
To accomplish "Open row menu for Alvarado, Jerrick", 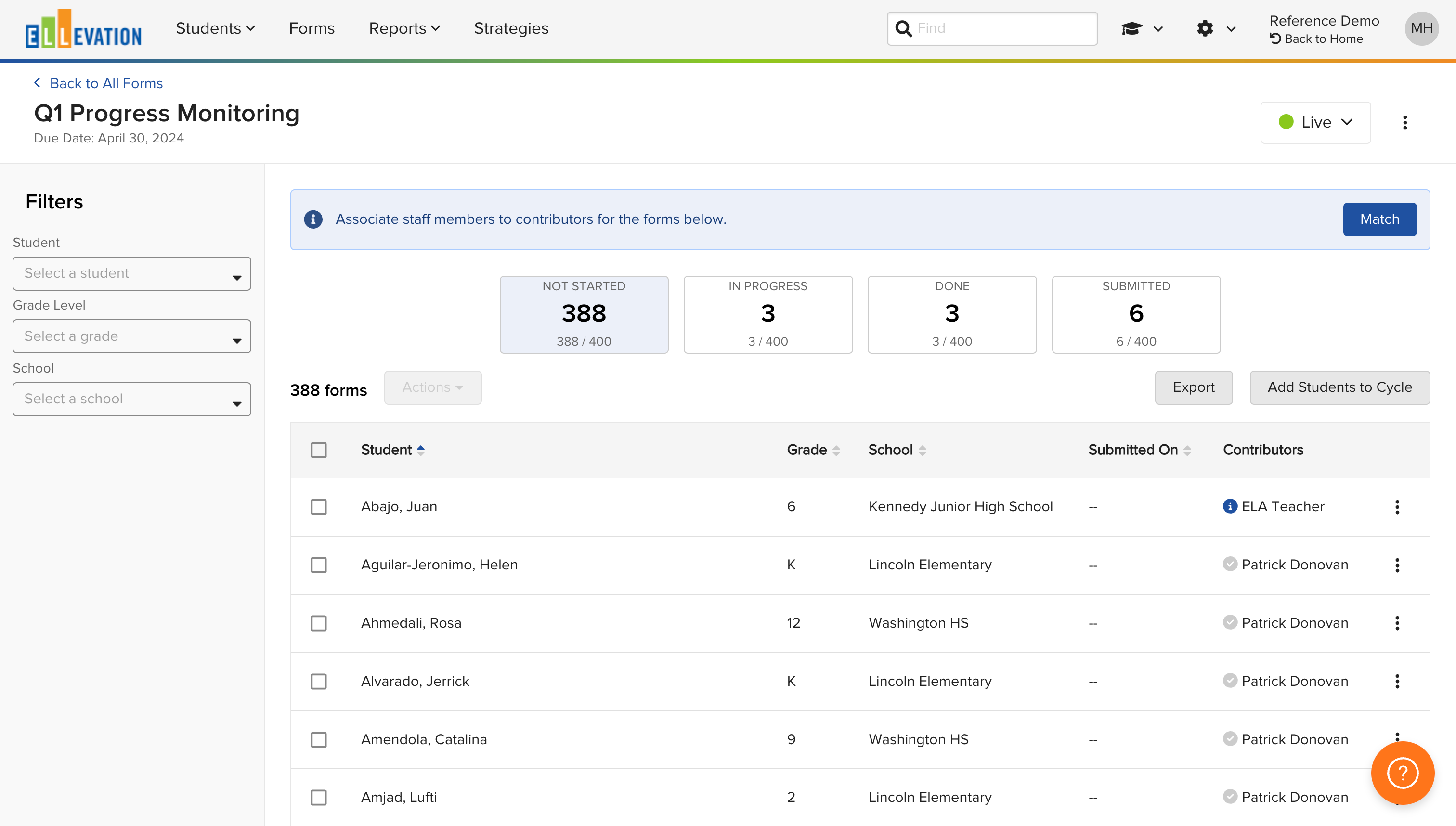I will coord(1397,681).
